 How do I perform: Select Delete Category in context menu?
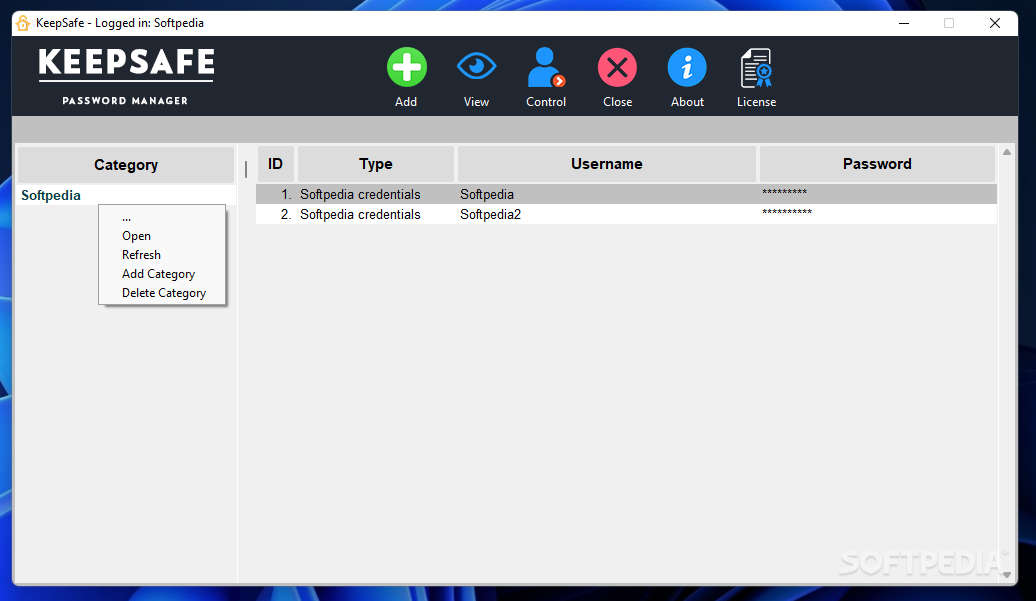(164, 293)
